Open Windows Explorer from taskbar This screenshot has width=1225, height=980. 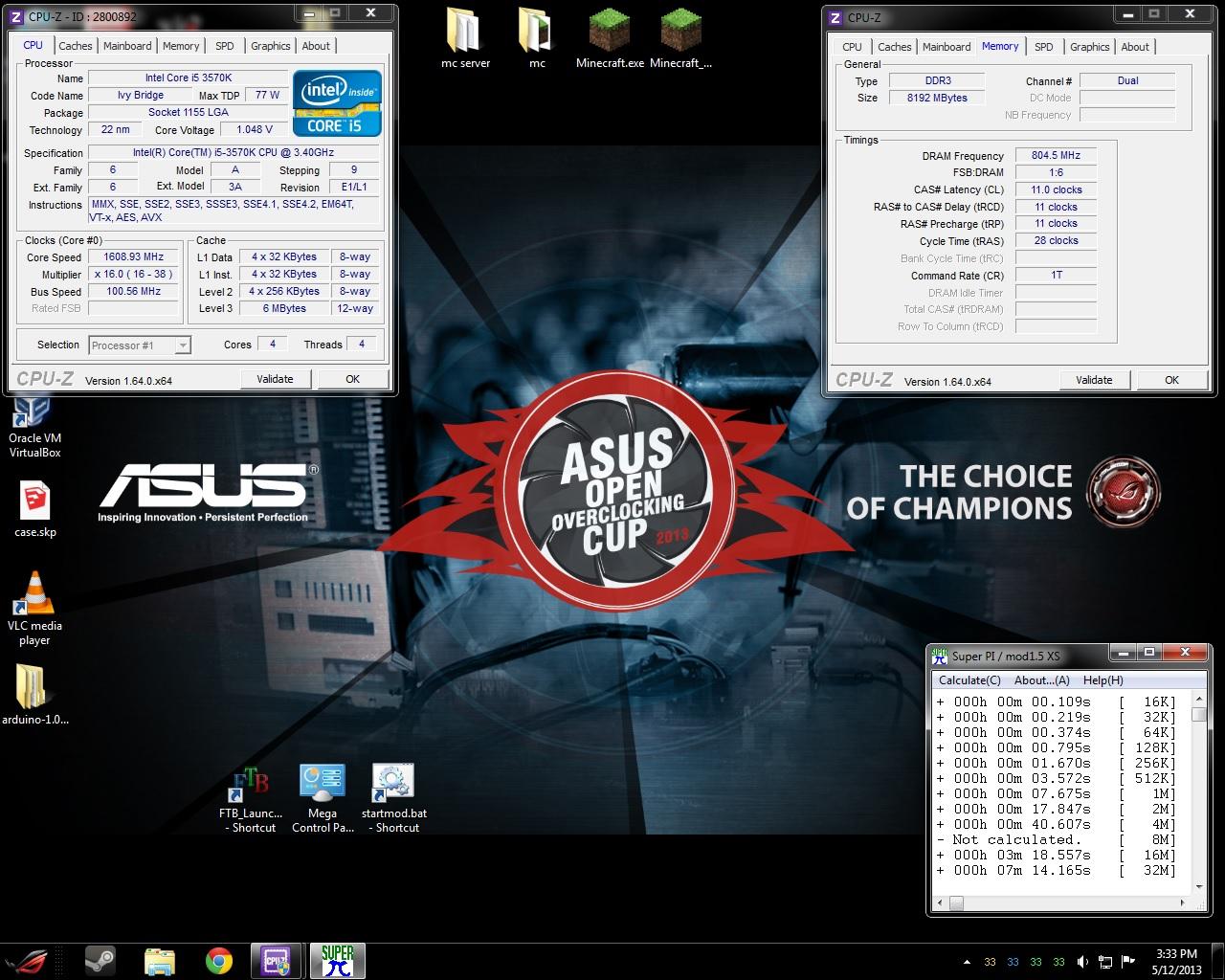pyautogui.click(x=160, y=960)
